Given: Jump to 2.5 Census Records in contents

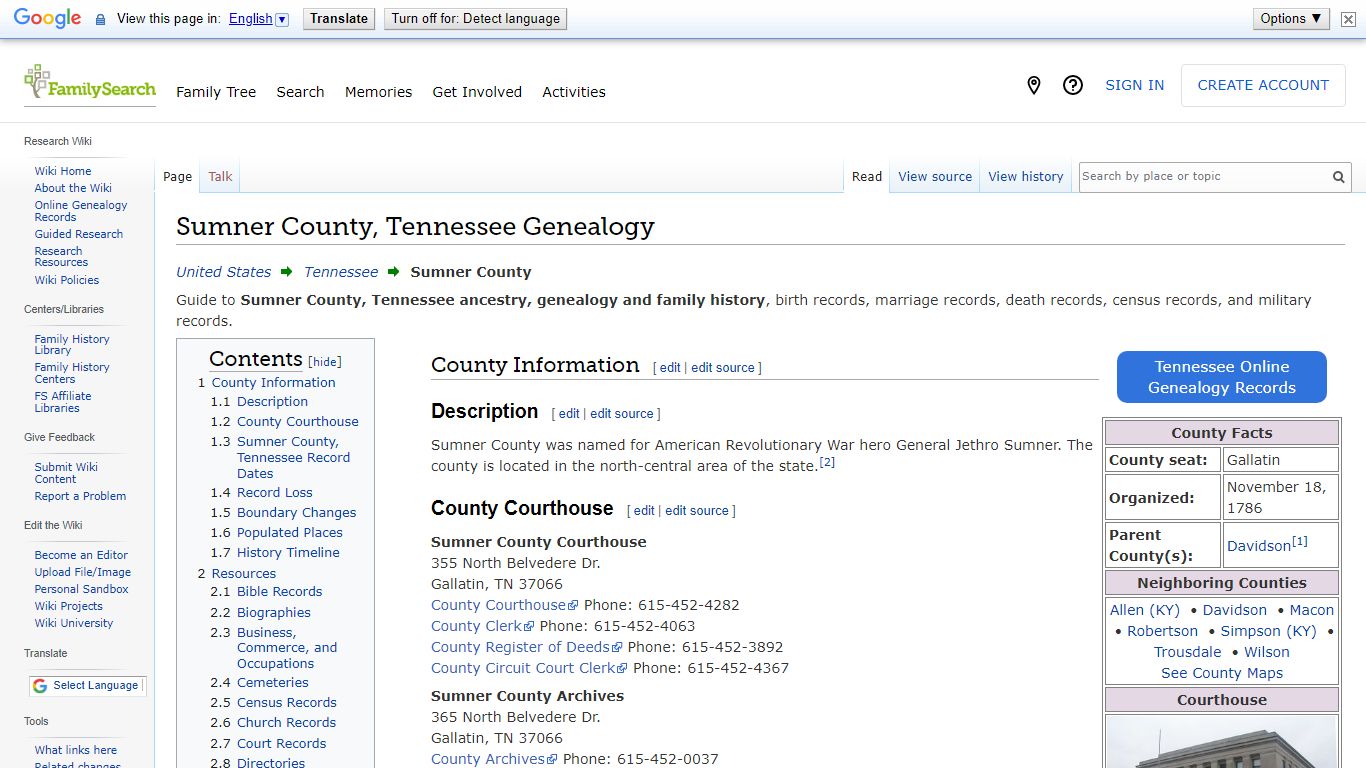Looking at the screenshot, I should [x=273, y=703].
